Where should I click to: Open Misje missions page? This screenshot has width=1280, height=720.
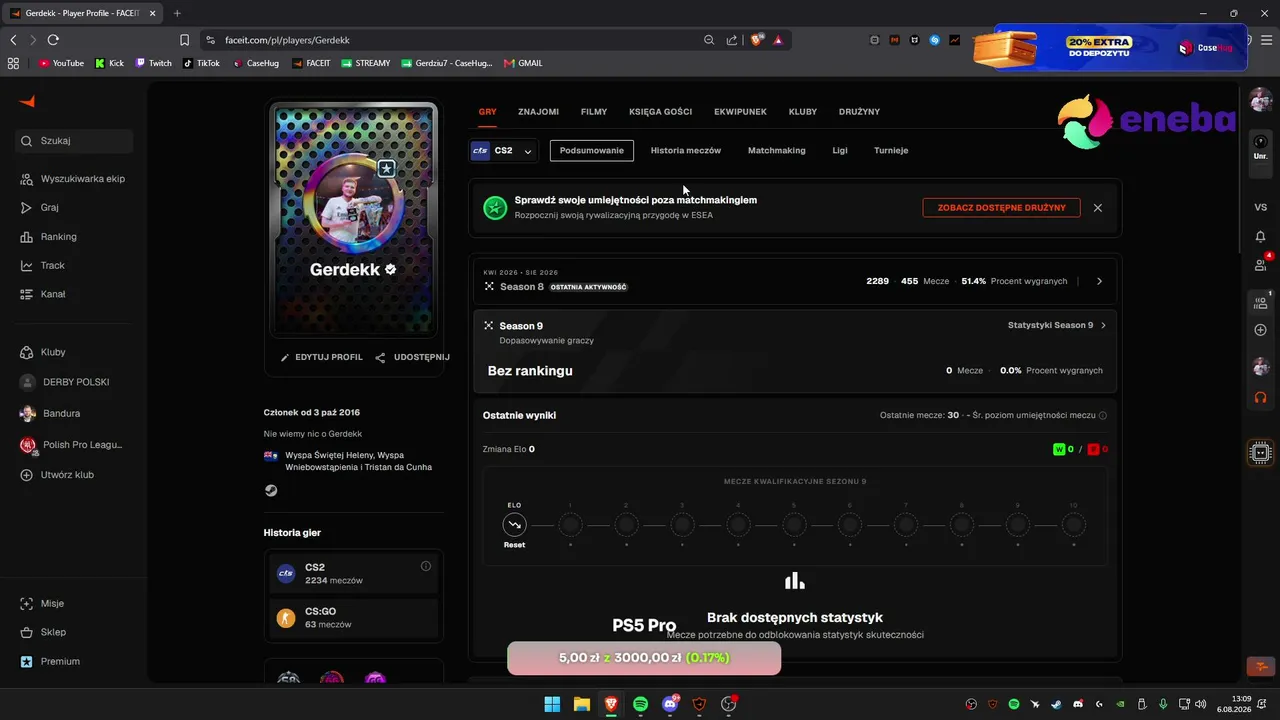[x=42, y=604]
